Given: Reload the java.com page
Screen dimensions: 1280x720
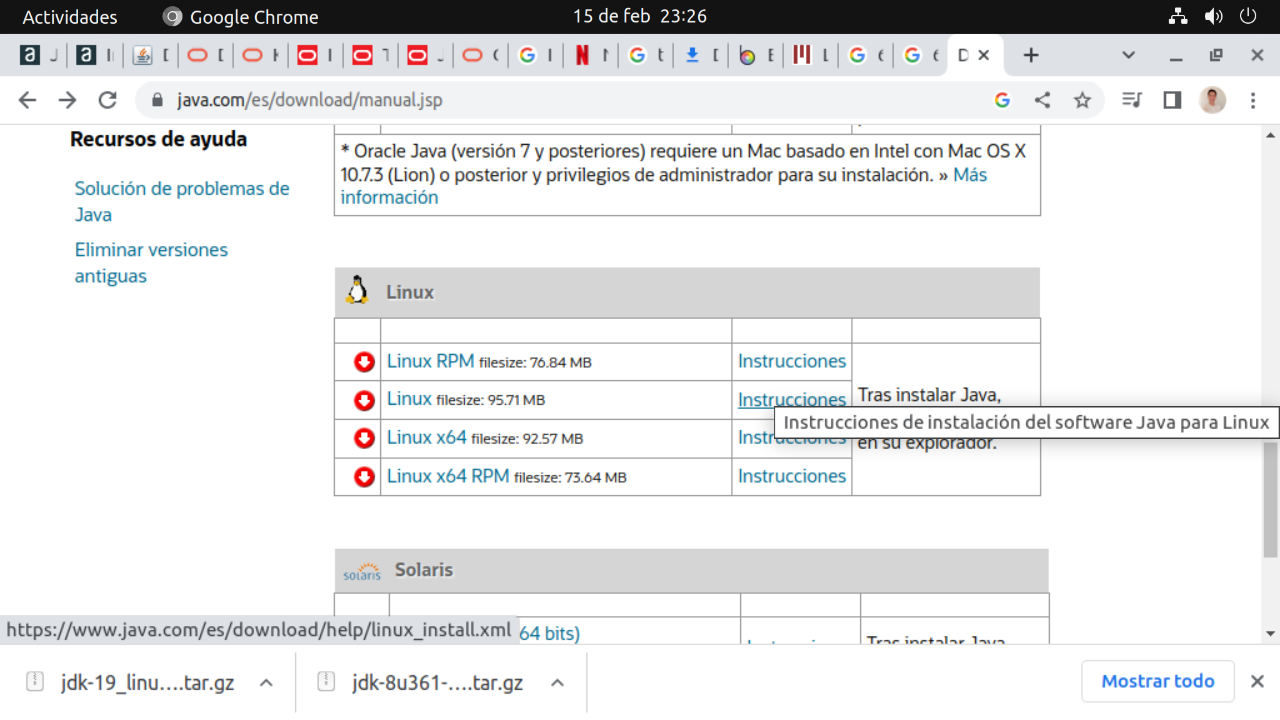Looking at the screenshot, I should click(107, 100).
